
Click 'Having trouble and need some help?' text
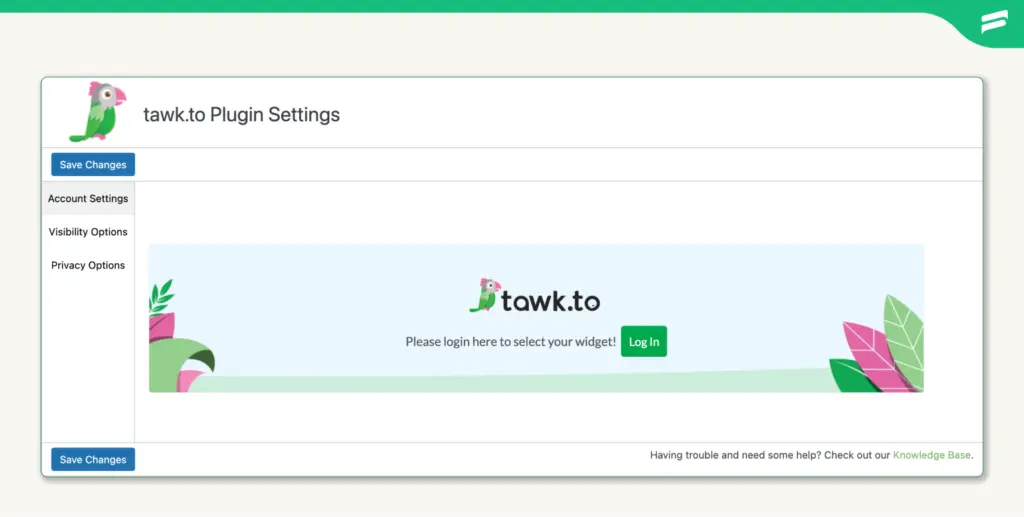point(735,455)
